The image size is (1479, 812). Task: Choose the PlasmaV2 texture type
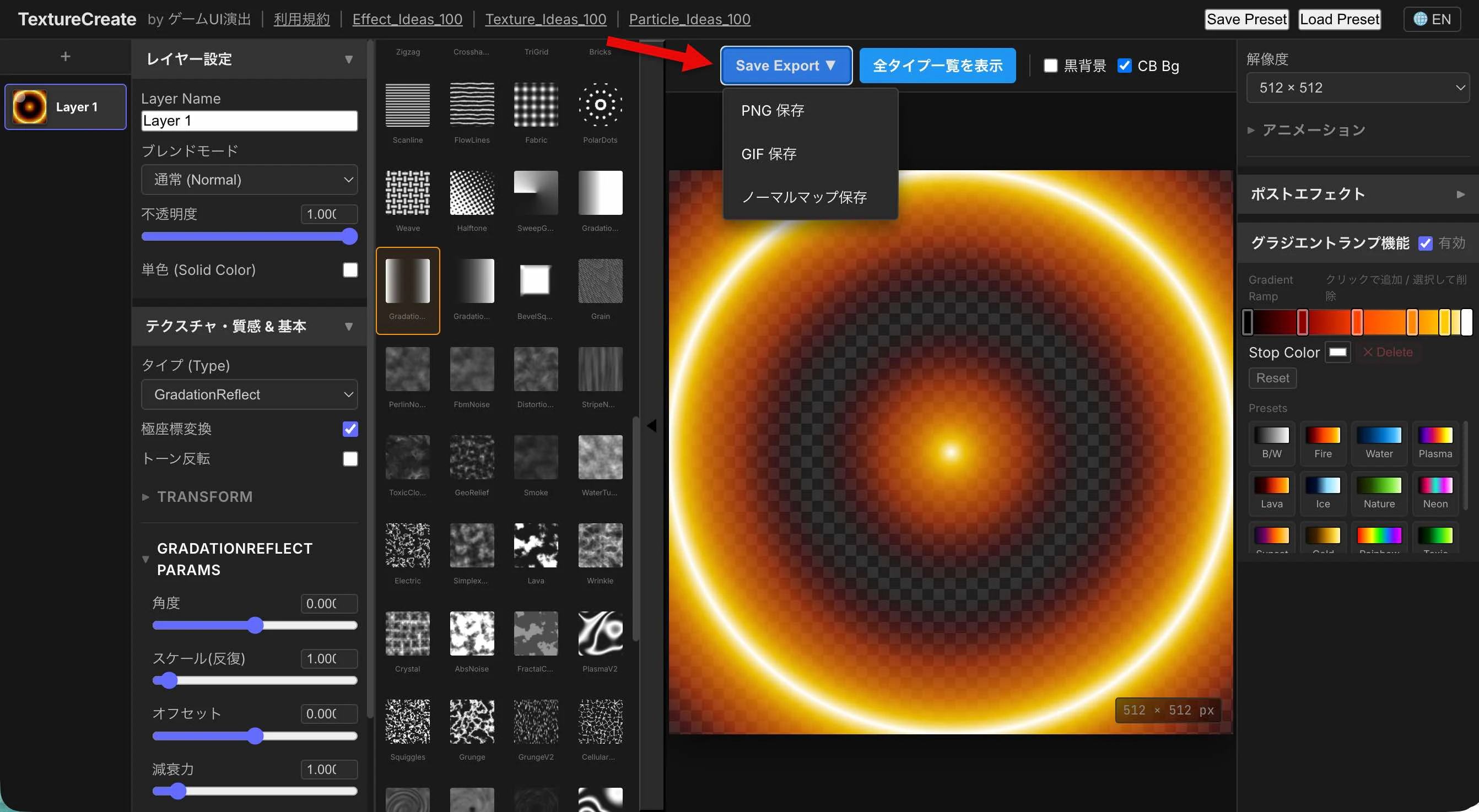pyautogui.click(x=600, y=634)
